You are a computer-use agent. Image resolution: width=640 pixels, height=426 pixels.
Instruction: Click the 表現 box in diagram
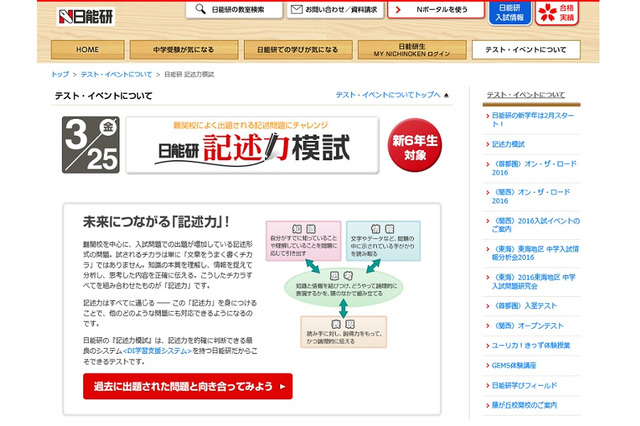coord(343,332)
